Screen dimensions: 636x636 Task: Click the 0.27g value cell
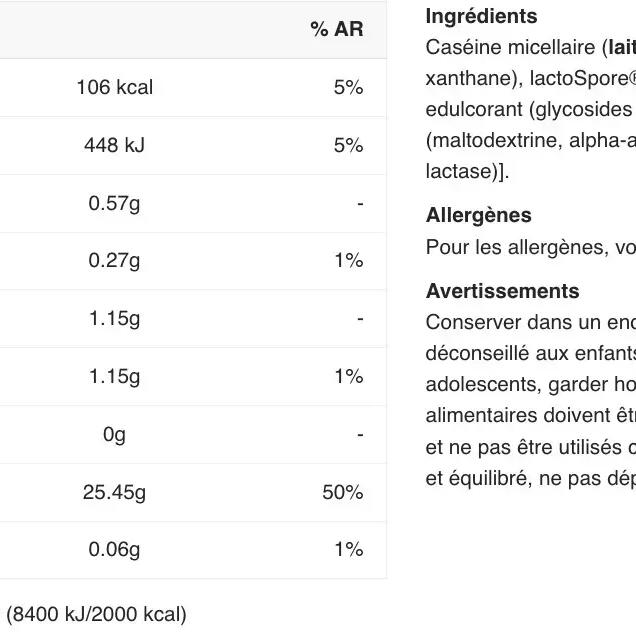(114, 260)
